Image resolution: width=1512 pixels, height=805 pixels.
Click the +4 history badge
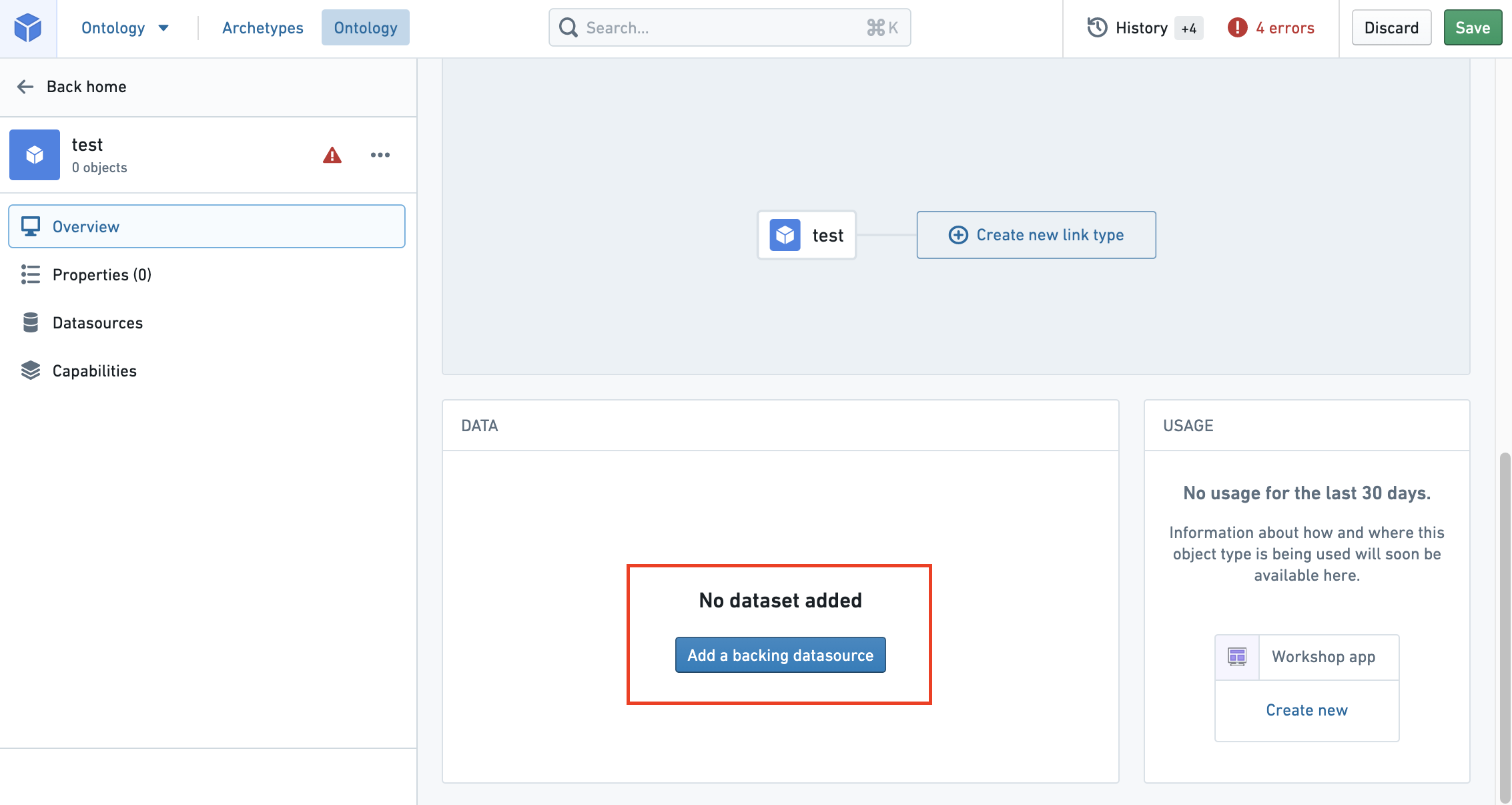(1189, 28)
